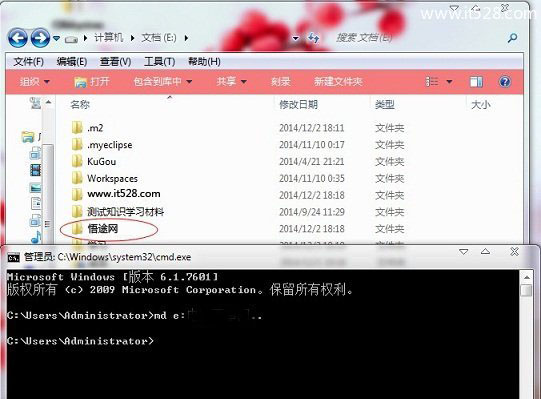Open the 文件(F) menu
The height and width of the screenshot is (399, 541).
pos(28,61)
